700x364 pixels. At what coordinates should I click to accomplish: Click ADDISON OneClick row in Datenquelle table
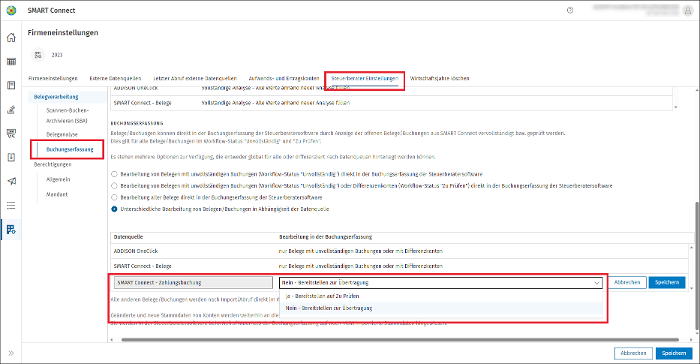[x=400, y=251]
